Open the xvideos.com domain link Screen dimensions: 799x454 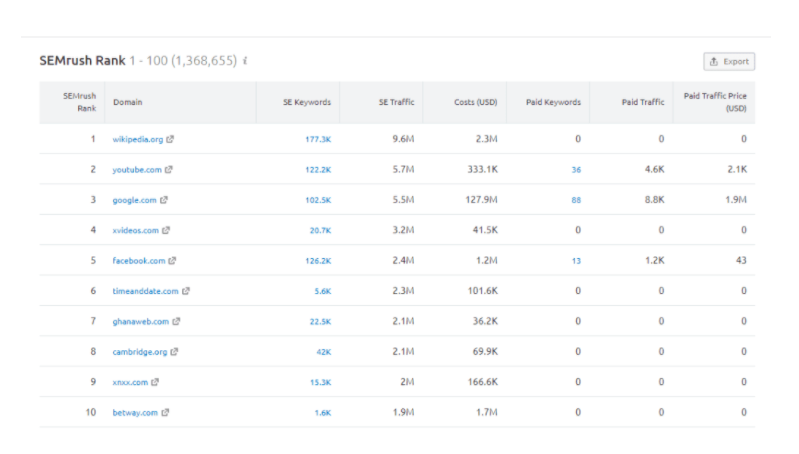[136, 230]
